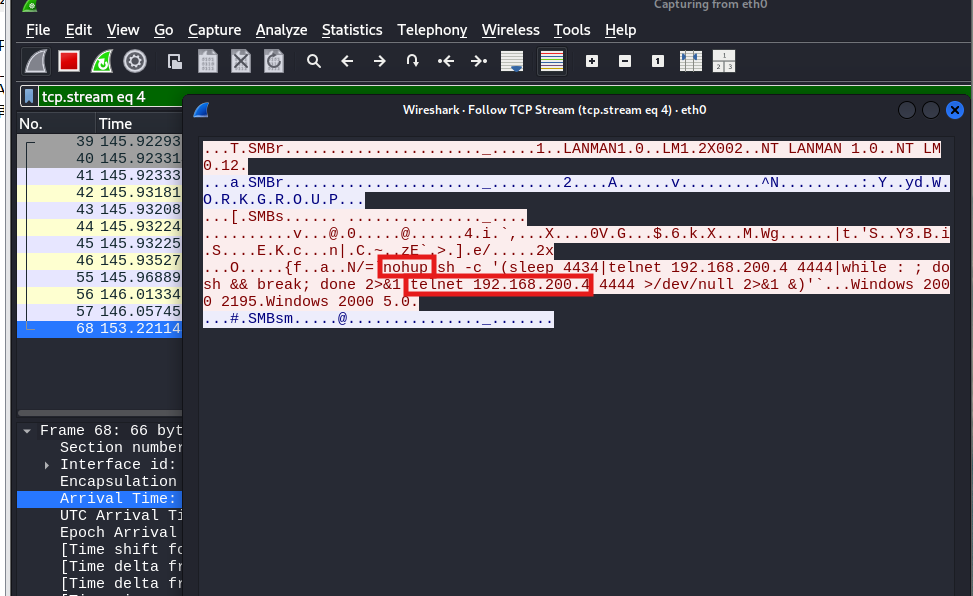This screenshot has width=973, height=596.
Task: Select packet 57 in the list
Action: [100, 312]
